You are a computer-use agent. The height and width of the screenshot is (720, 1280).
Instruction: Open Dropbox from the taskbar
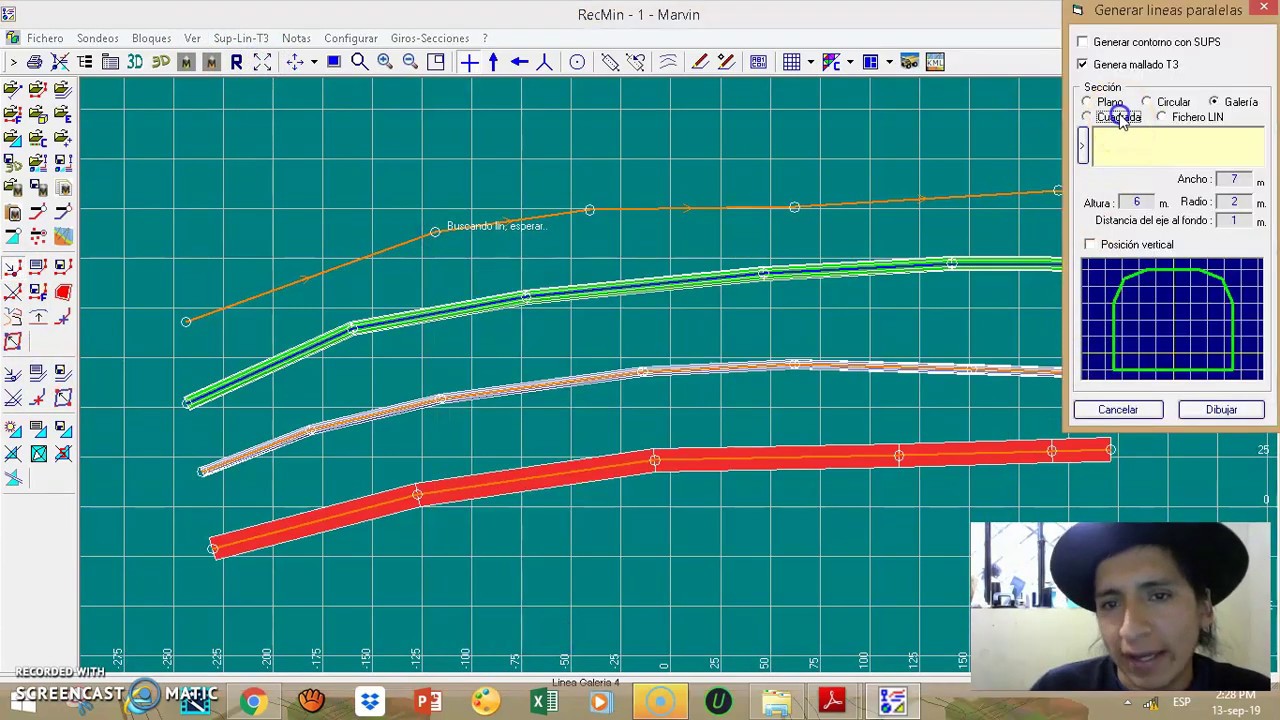click(370, 701)
